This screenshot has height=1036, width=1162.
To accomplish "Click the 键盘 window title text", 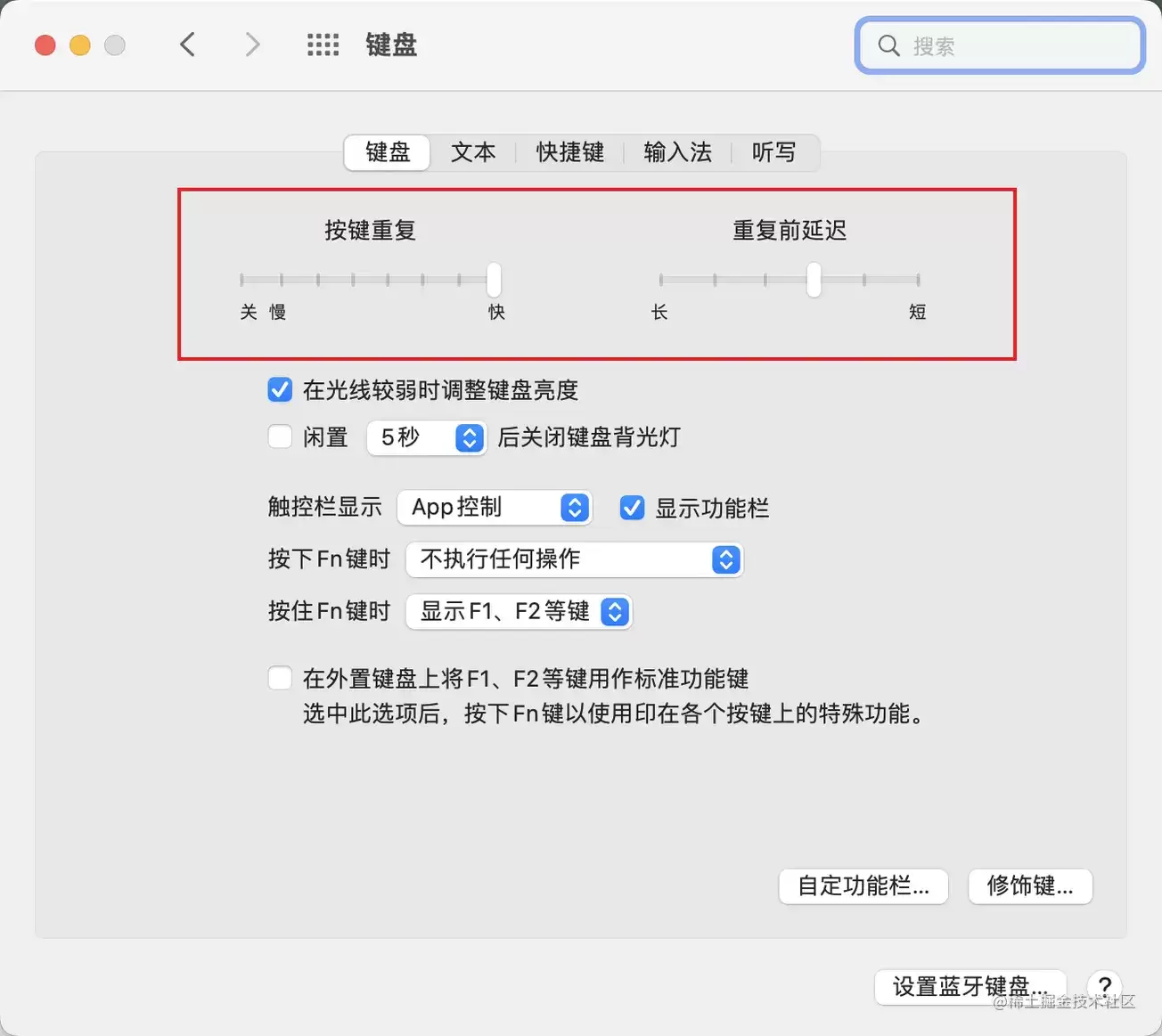I will coord(391,45).
